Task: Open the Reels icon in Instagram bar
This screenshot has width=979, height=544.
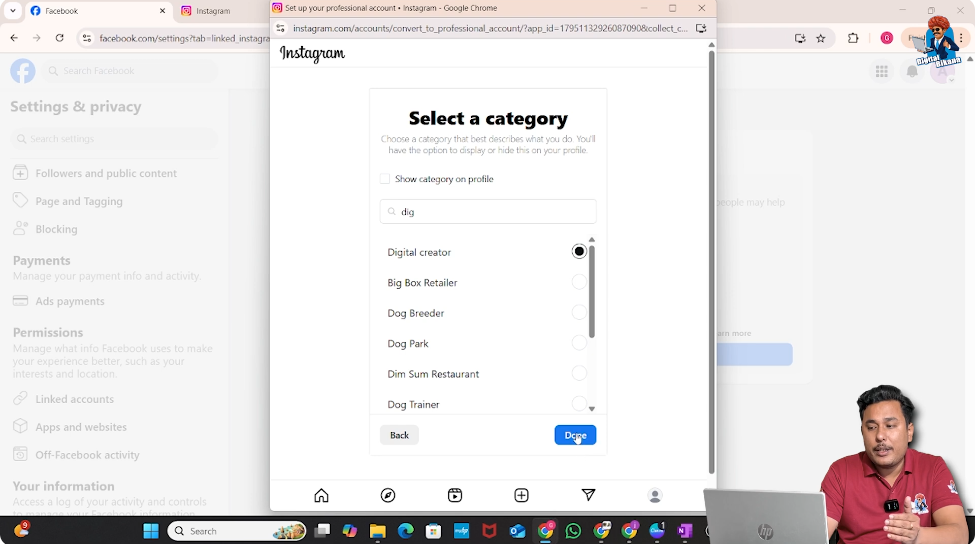Action: click(455, 495)
